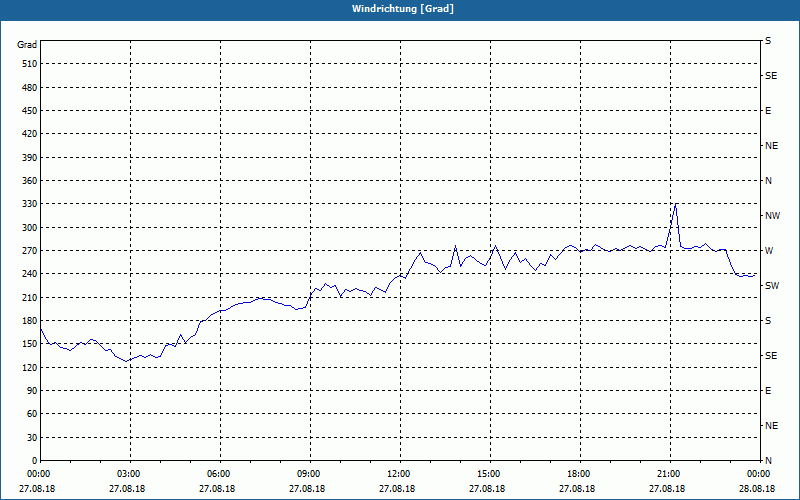Image resolution: width=800 pixels, height=500 pixels.
Task: Click the 480 value on the degree axis
Action: 30,88
